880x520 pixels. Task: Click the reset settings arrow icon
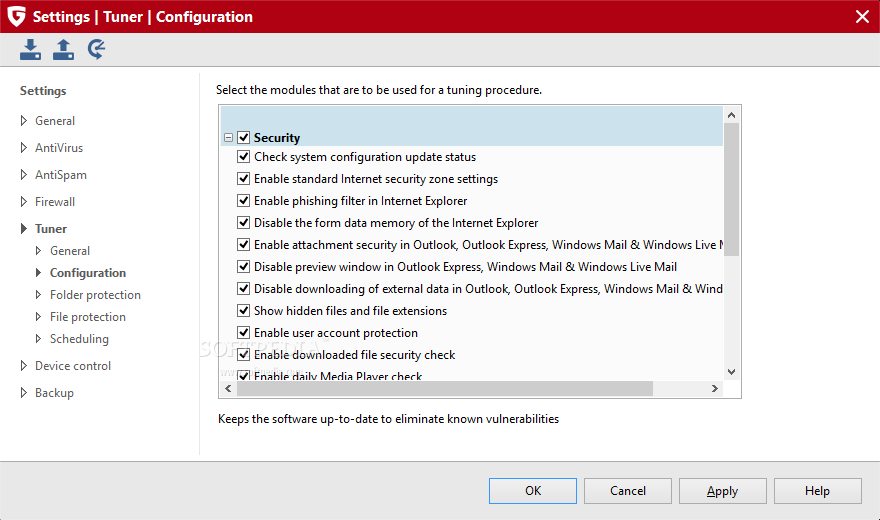click(x=97, y=49)
